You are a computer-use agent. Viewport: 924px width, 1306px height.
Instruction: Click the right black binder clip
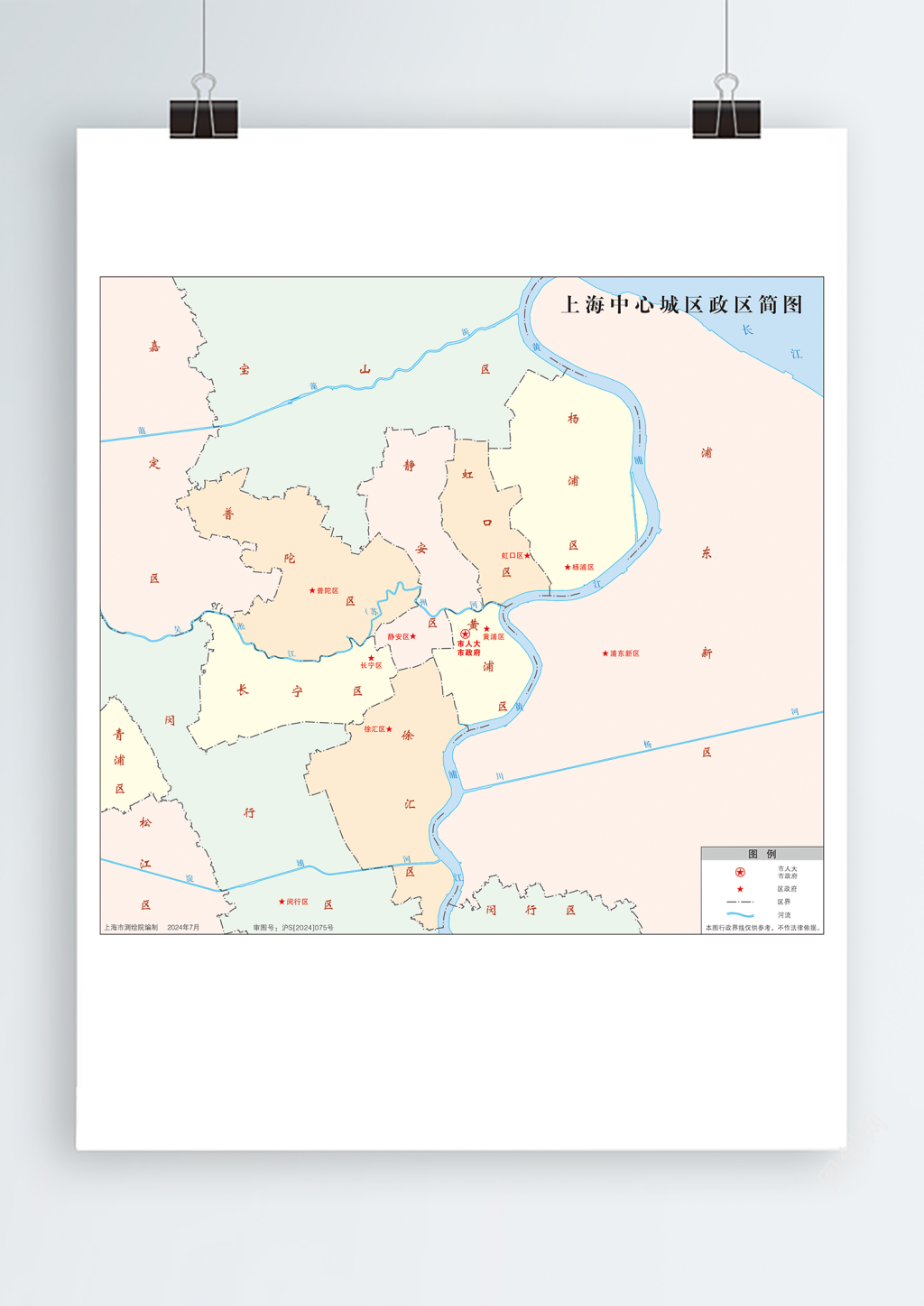726,116
